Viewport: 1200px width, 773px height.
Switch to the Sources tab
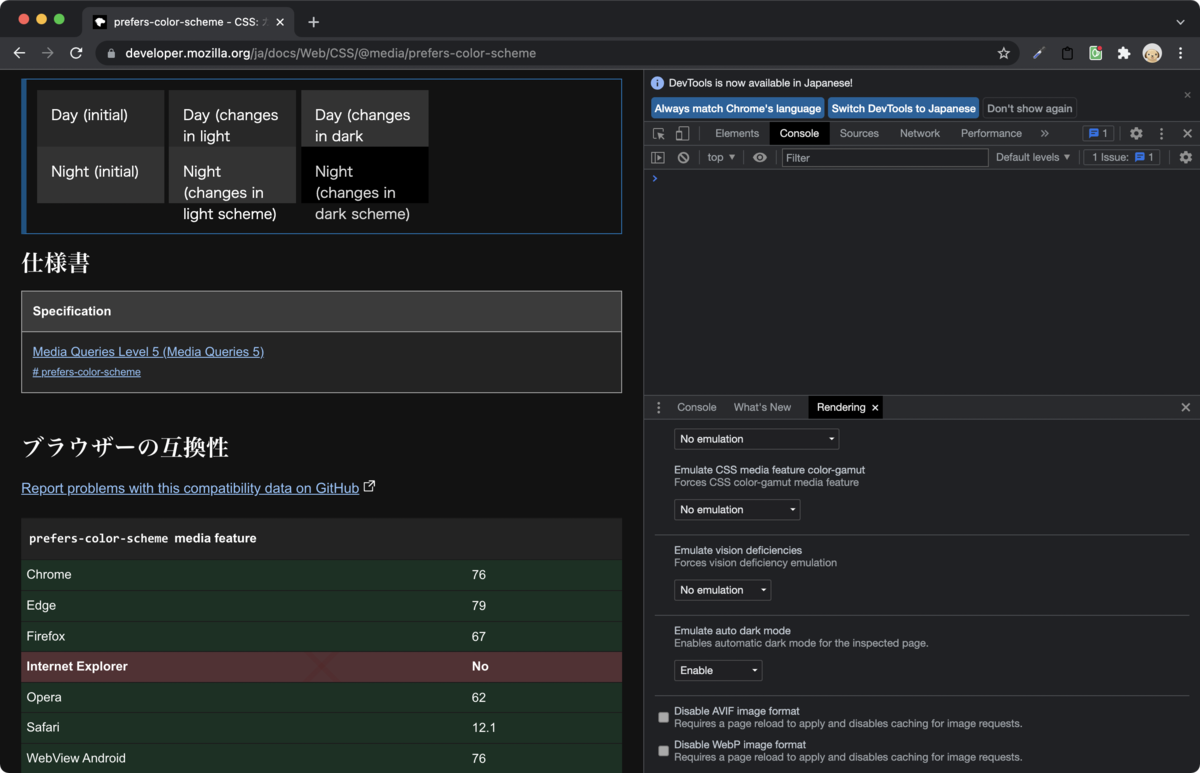pos(859,133)
